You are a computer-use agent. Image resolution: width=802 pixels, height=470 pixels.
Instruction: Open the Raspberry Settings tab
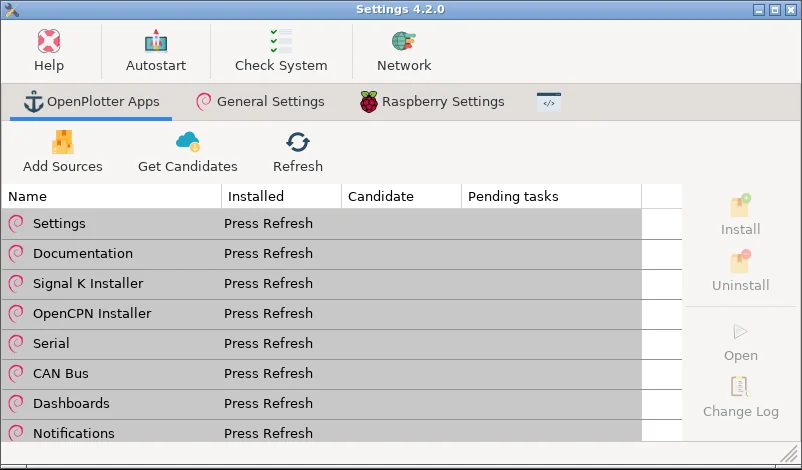pyautogui.click(x=432, y=102)
